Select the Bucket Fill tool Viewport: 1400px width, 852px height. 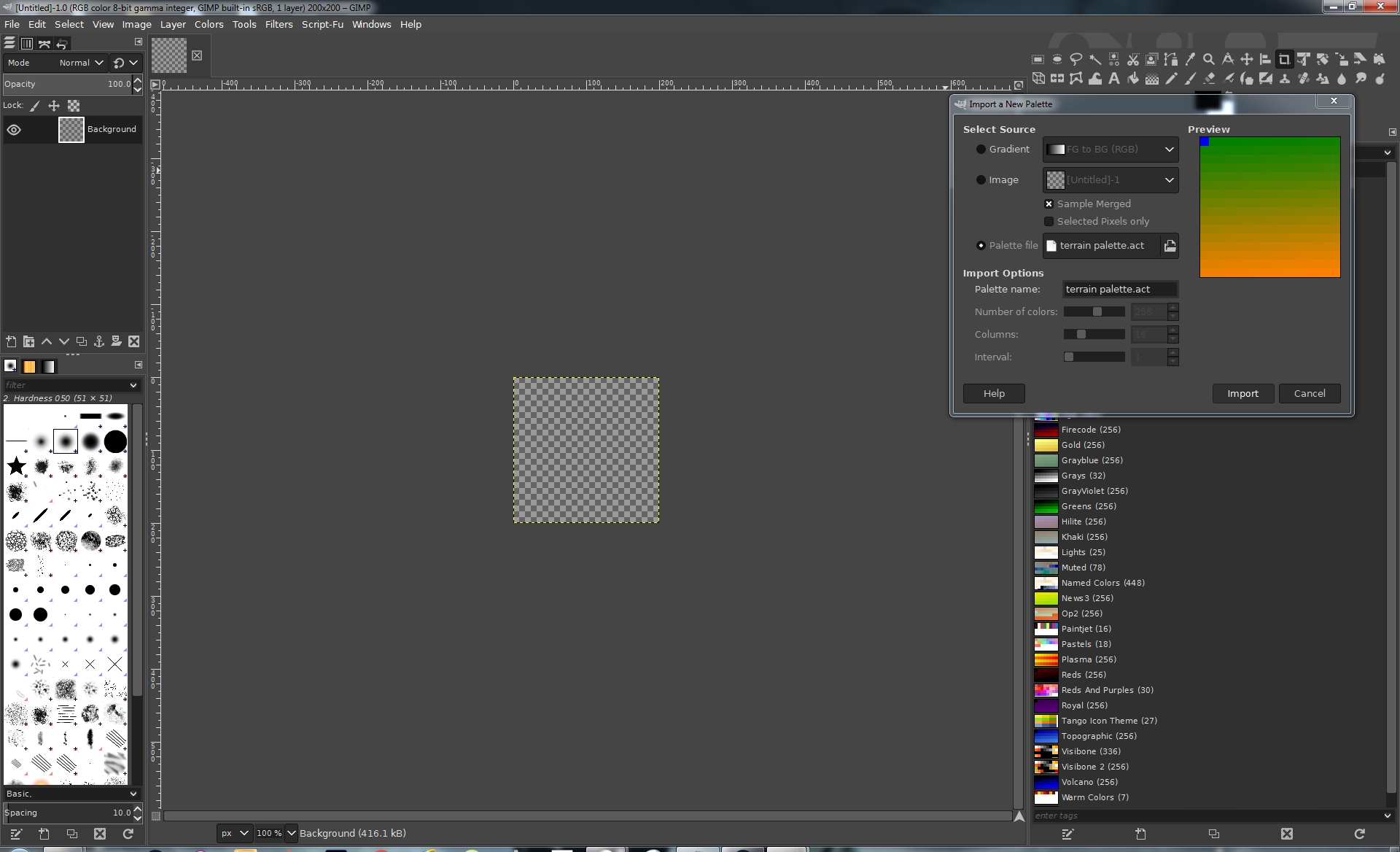point(1133,79)
